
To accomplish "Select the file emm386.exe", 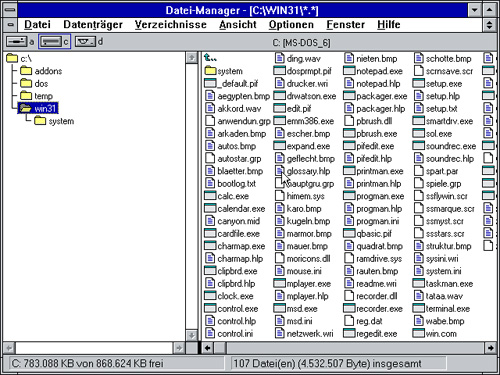I will pyautogui.click(x=304, y=121).
